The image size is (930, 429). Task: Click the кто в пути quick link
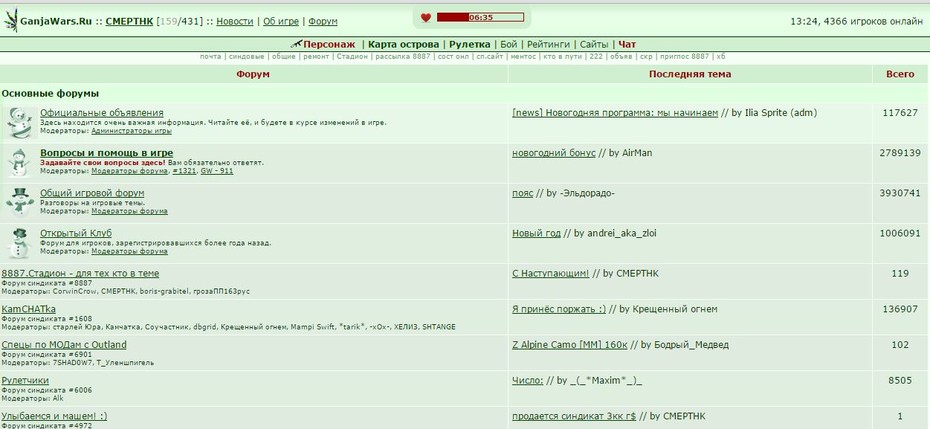pyautogui.click(x=563, y=56)
